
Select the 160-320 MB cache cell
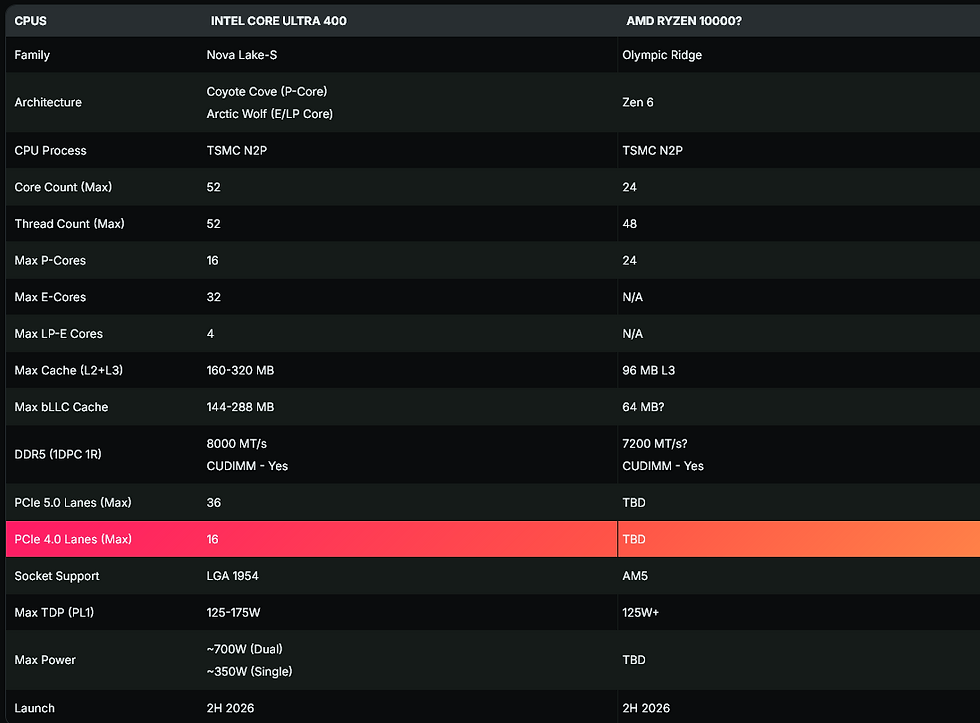click(240, 370)
